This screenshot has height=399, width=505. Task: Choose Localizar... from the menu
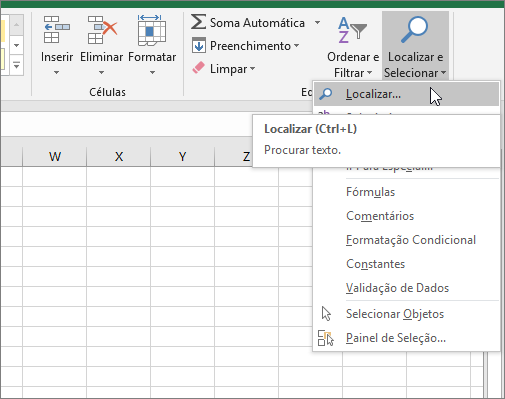click(407, 94)
